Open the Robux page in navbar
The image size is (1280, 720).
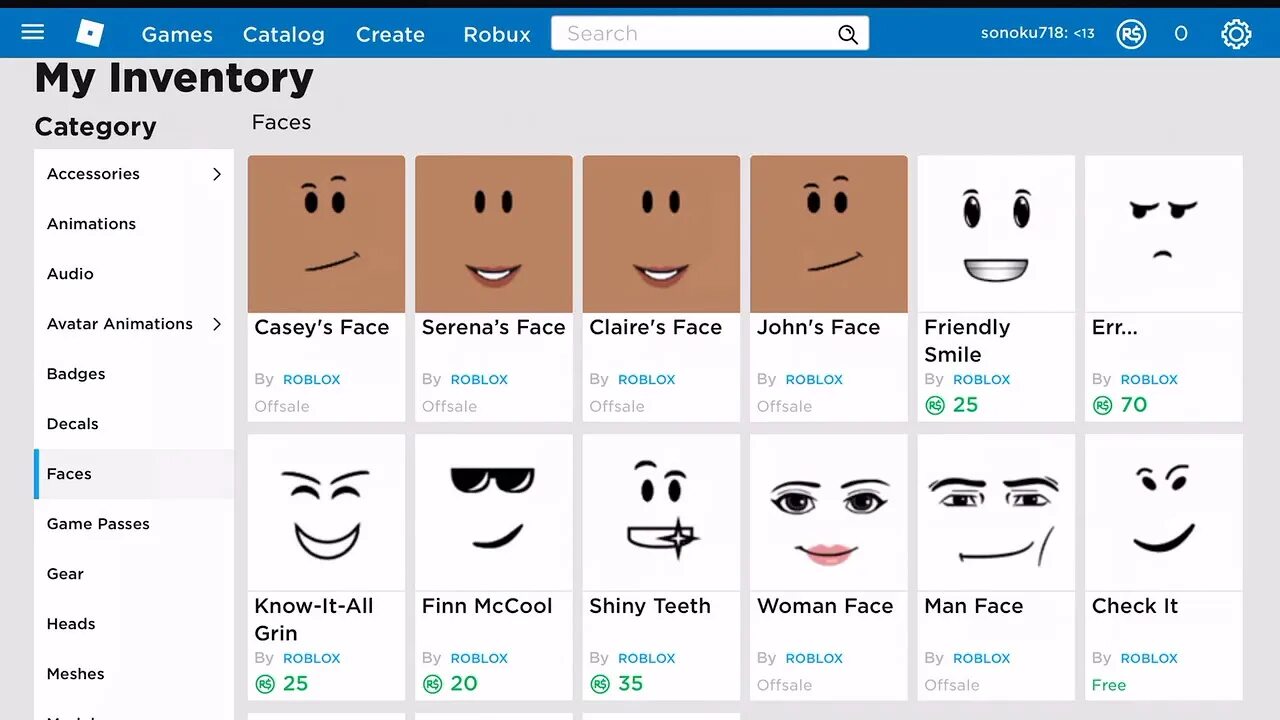click(497, 34)
